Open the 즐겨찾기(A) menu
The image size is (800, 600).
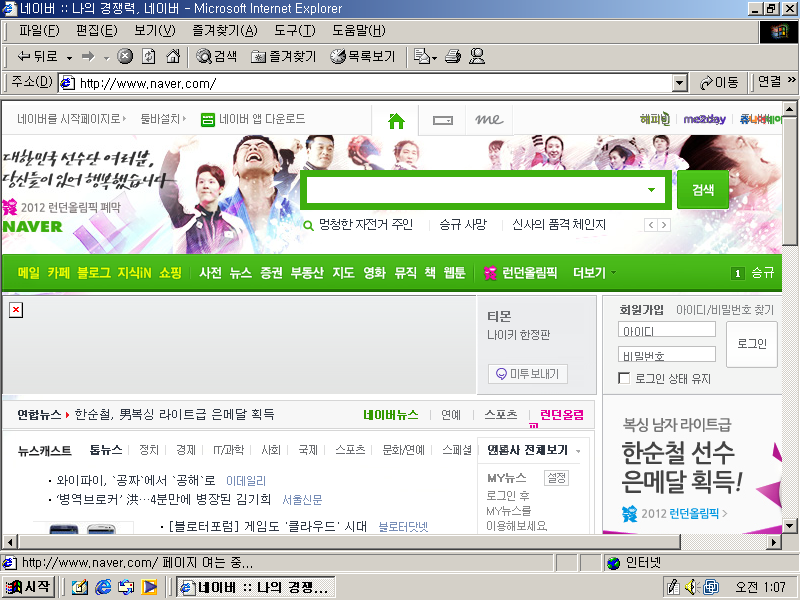(x=225, y=31)
